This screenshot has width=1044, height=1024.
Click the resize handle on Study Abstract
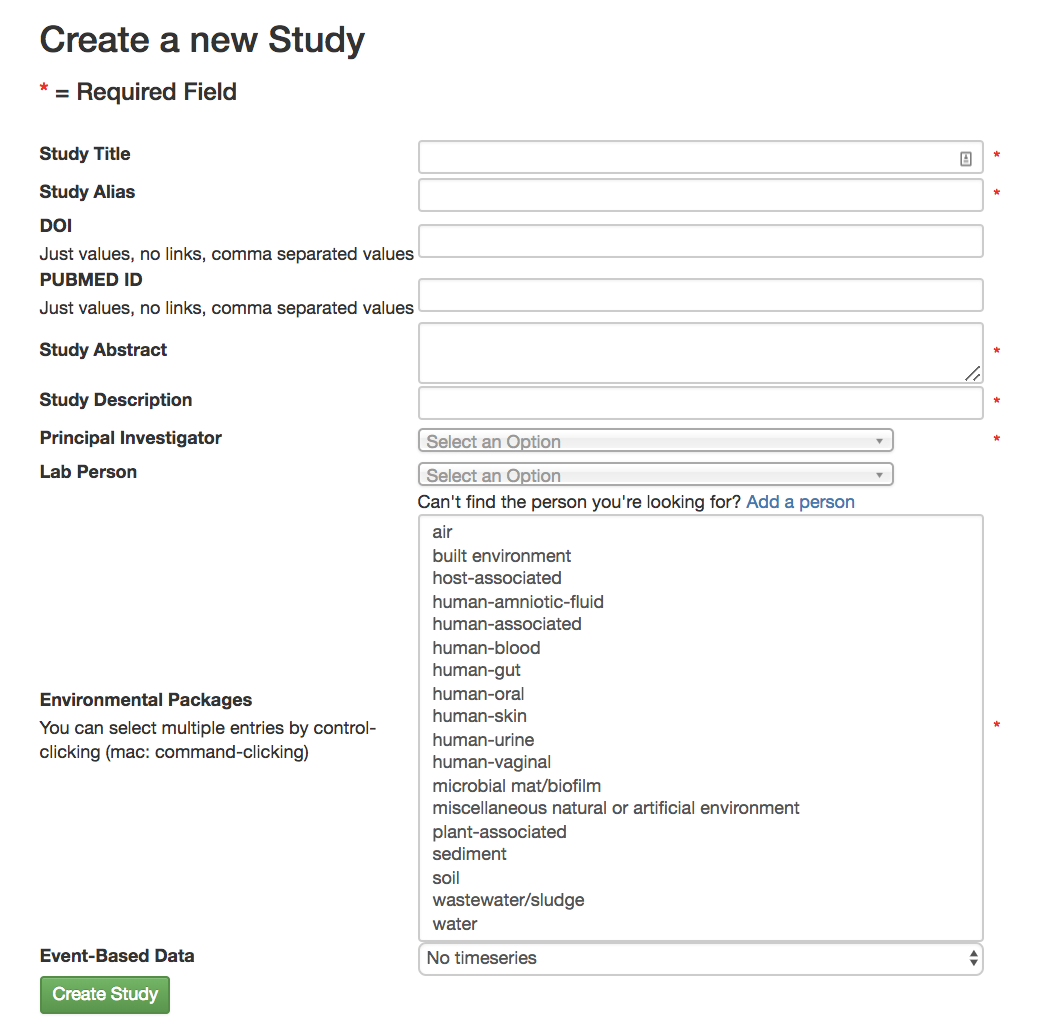[971, 374]
